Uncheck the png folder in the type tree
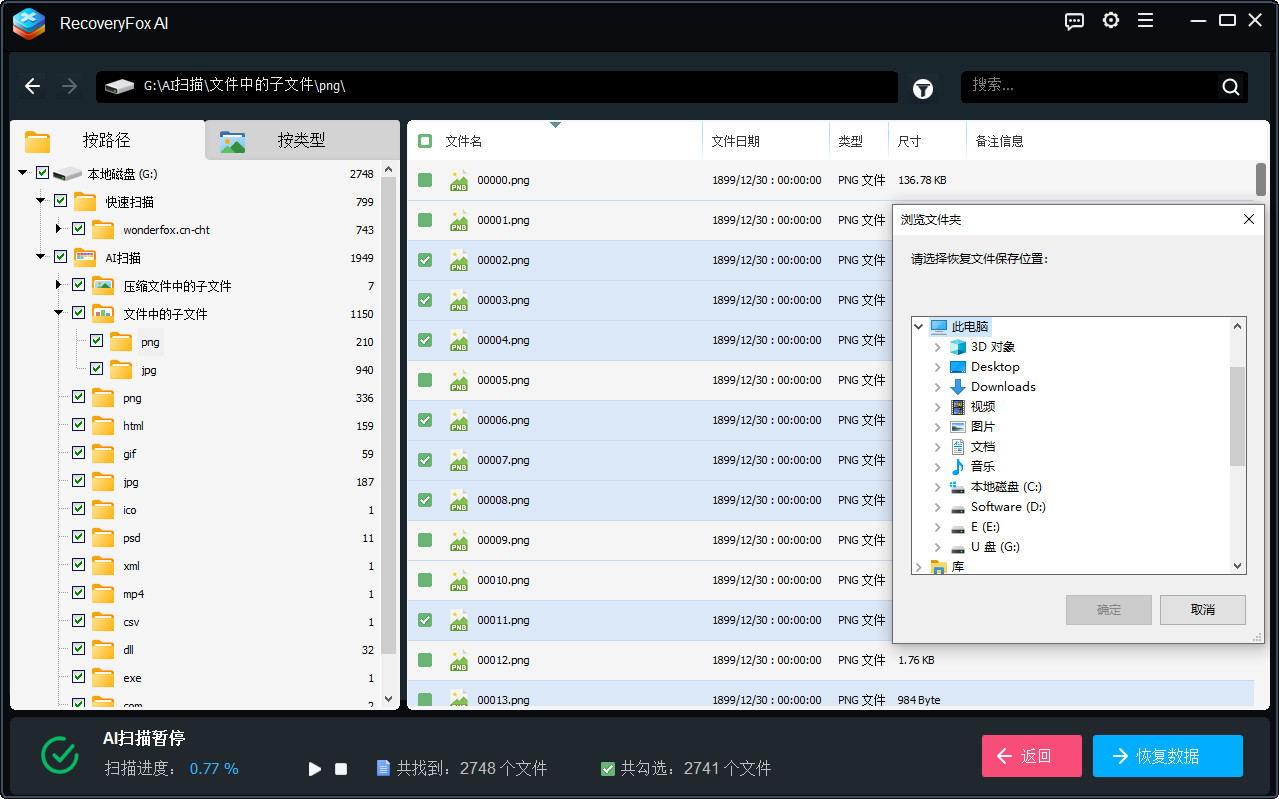 [77, 397]
